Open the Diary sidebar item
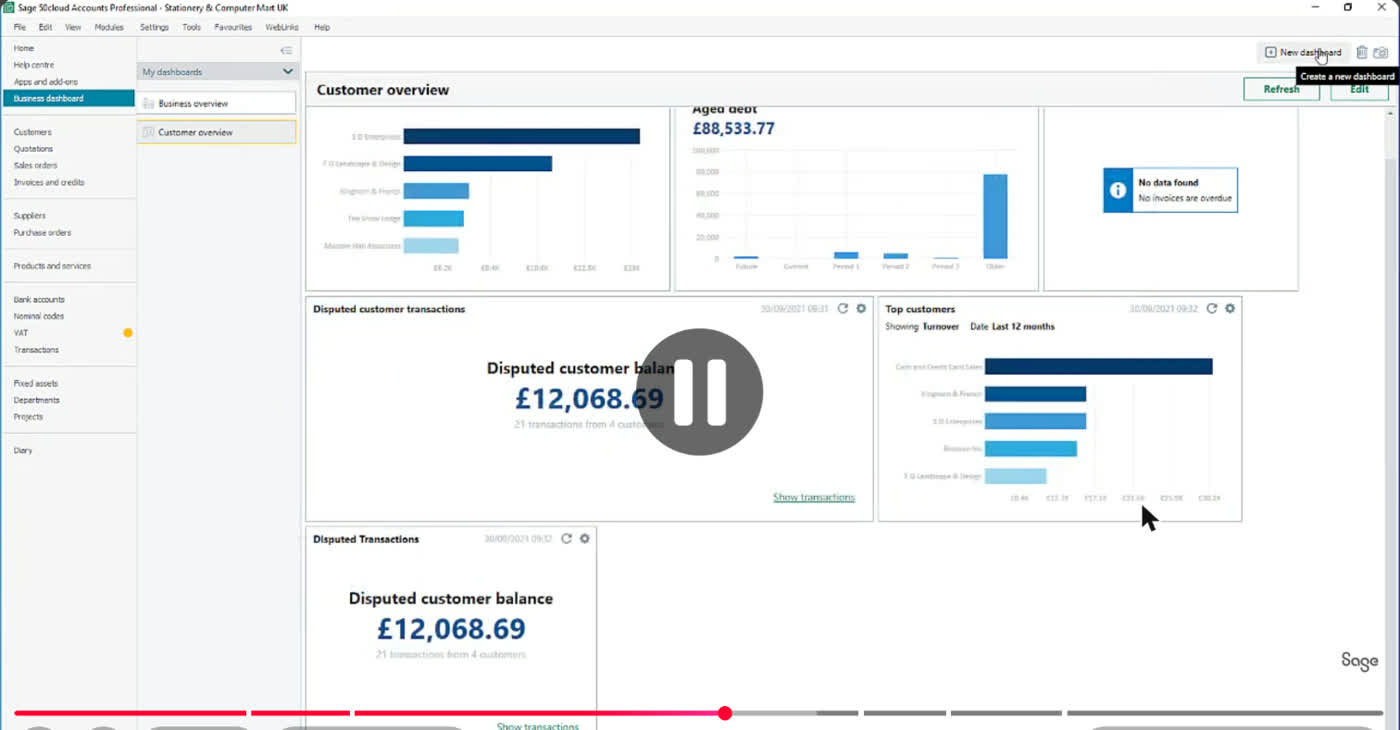Image resolution: width=1400 pixels, height=730 pixels. point(23,450)
